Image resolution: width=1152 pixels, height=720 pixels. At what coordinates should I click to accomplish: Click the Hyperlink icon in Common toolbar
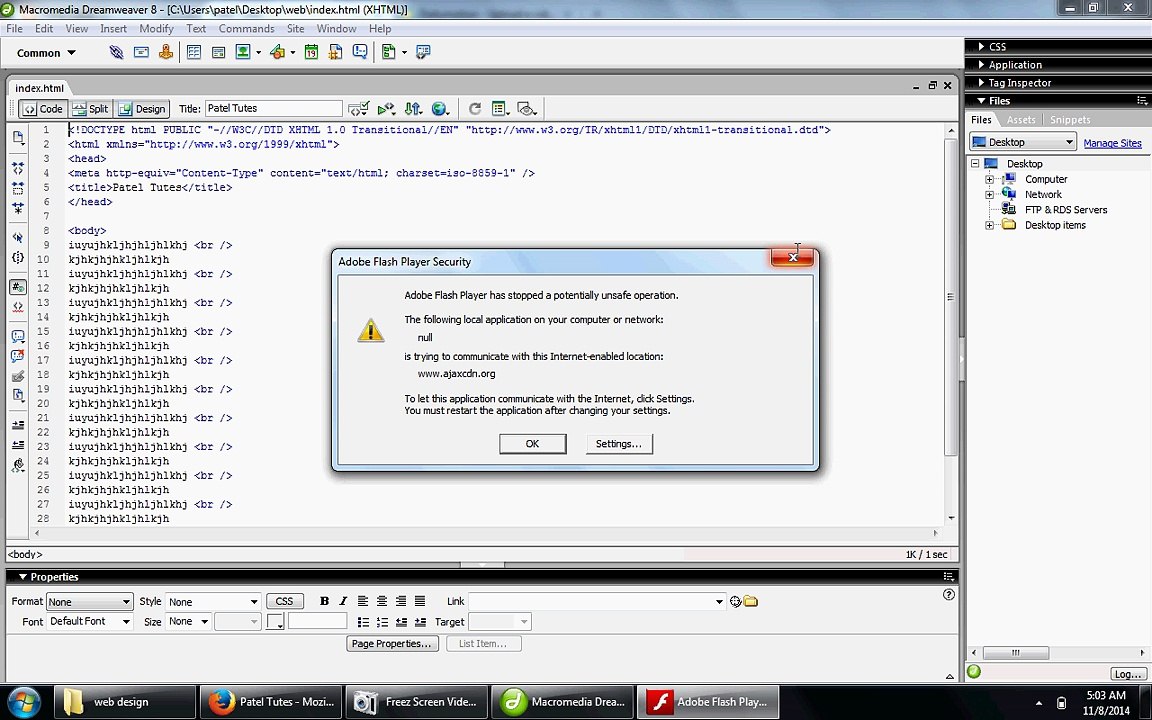coord(116,52)
